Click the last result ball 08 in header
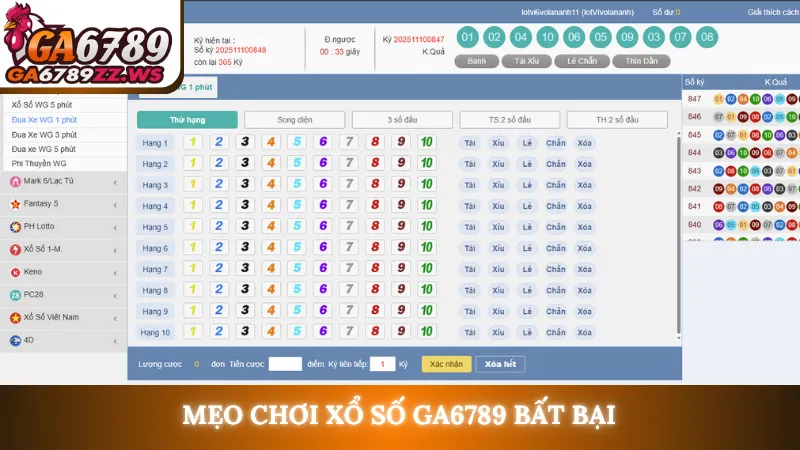Viewport: 800px width, 450px height. (707, 37)
